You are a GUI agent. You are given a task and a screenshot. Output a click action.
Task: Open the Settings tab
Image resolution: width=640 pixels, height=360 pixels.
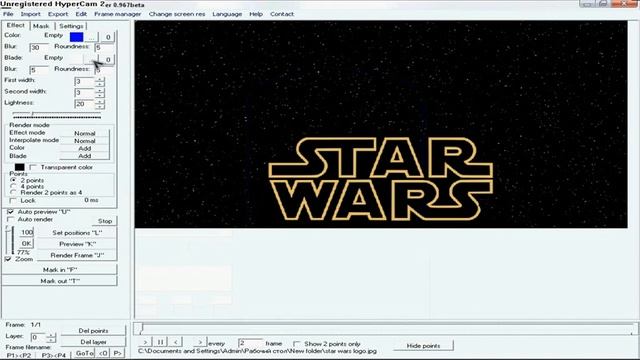(x=71, y=26)
